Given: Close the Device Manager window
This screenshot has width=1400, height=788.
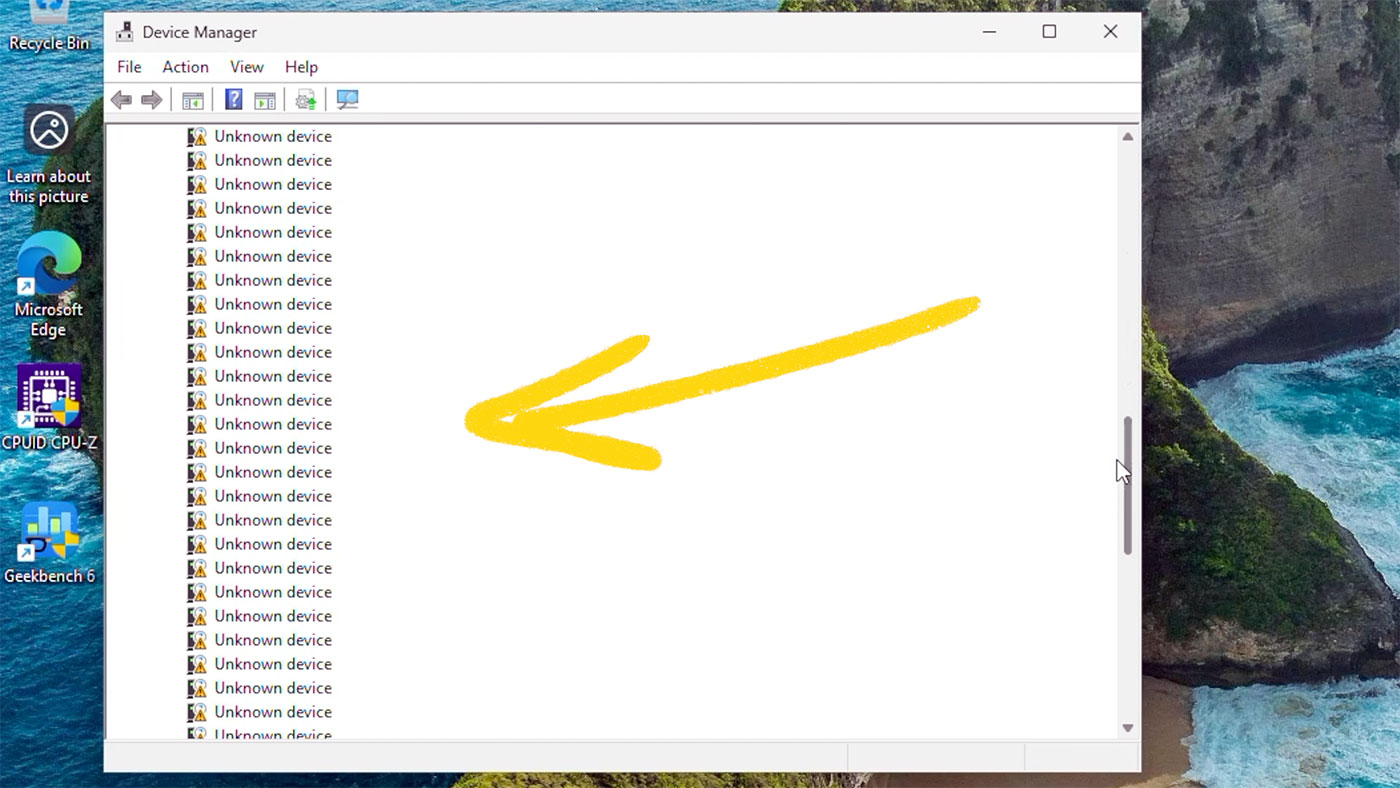Looking at the screenshot, I should [1110, 32].
